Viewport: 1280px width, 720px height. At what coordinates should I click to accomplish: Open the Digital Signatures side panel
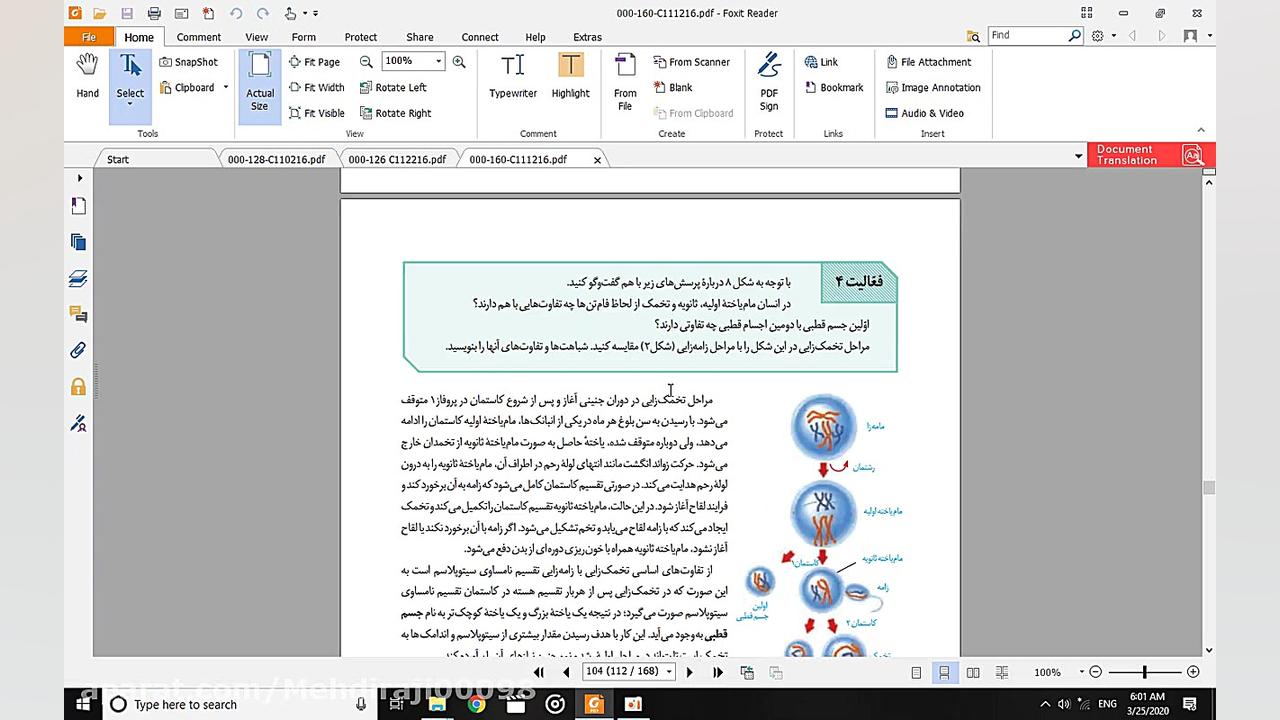tap(78, 423)
